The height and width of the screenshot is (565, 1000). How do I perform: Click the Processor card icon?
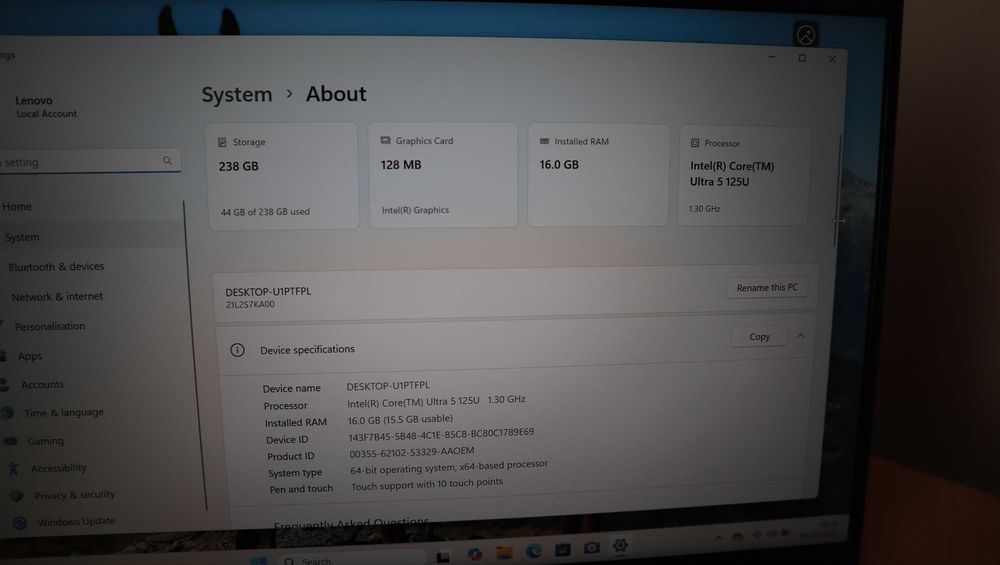click(695, 143)
